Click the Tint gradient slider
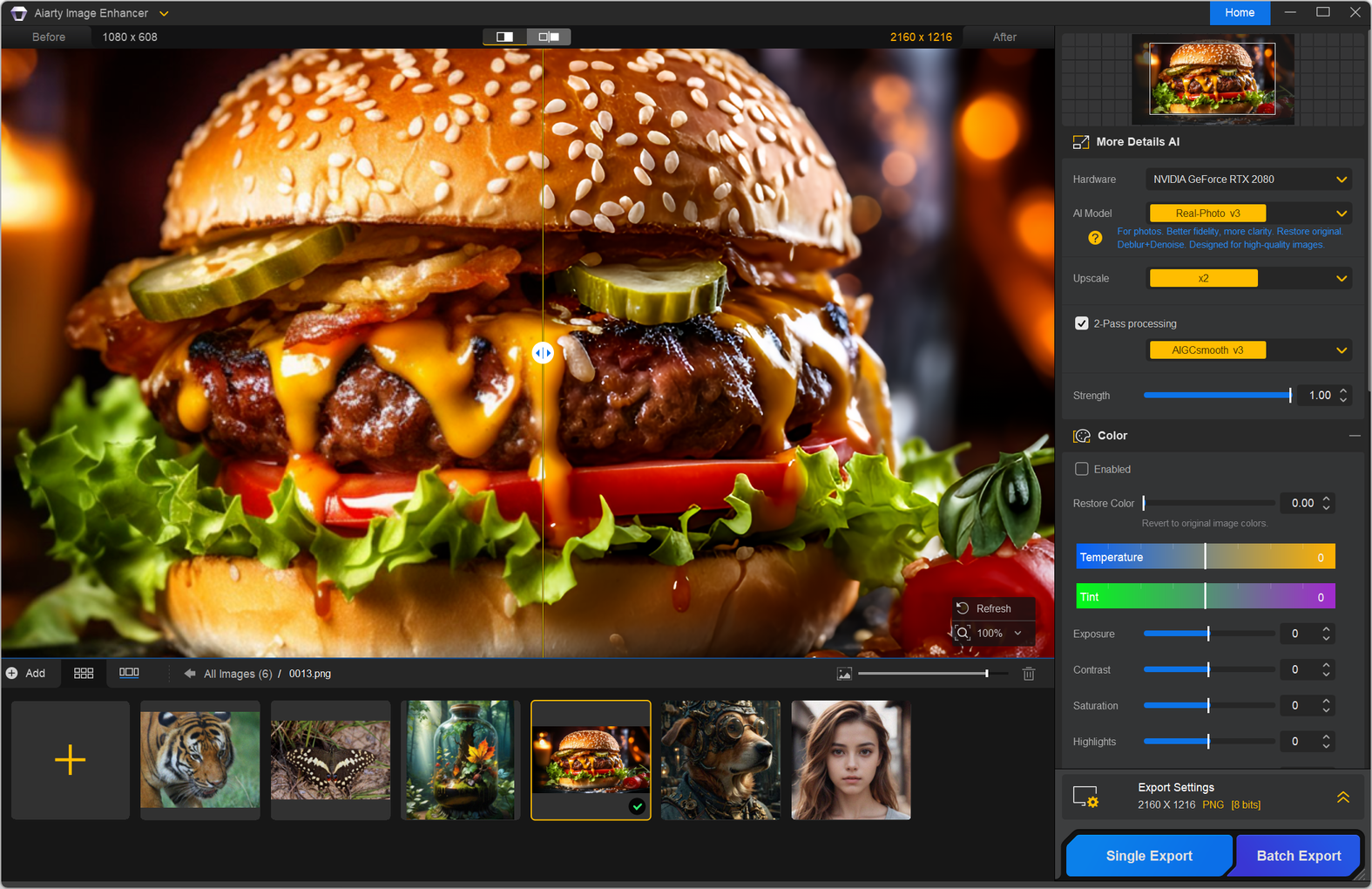This screenshot has height=889, width=1372. click(x=1206, y=597)
